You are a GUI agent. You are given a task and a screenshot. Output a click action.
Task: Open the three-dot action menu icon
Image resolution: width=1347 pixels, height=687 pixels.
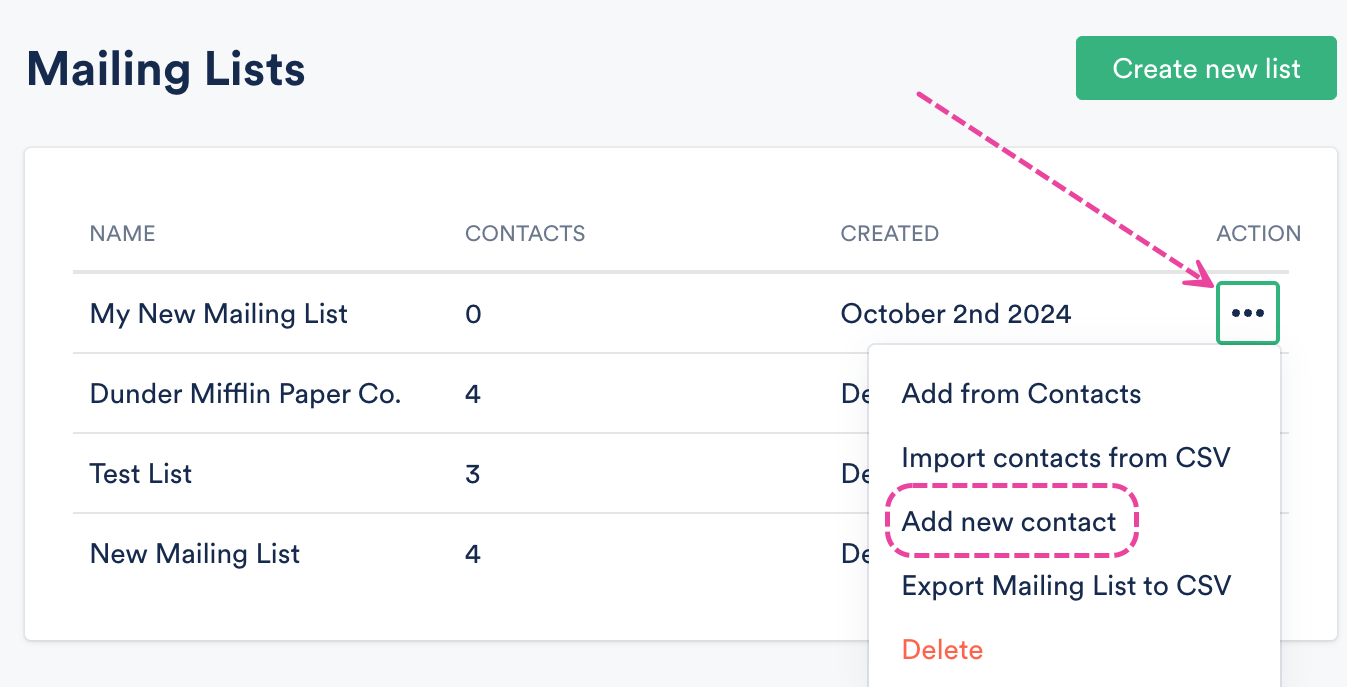[1247, 314]
